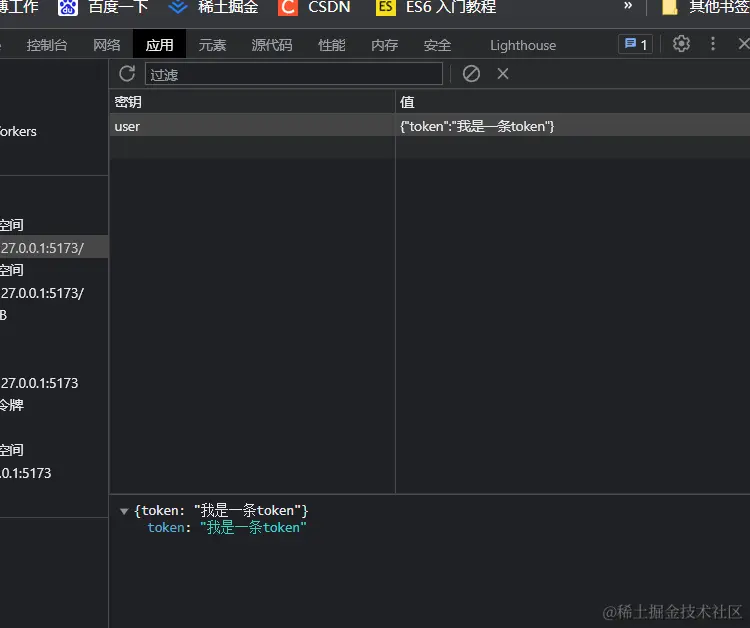Open the 令牌 sidebar item
Screen dimensions: 750x628
[x=11, y=405]
